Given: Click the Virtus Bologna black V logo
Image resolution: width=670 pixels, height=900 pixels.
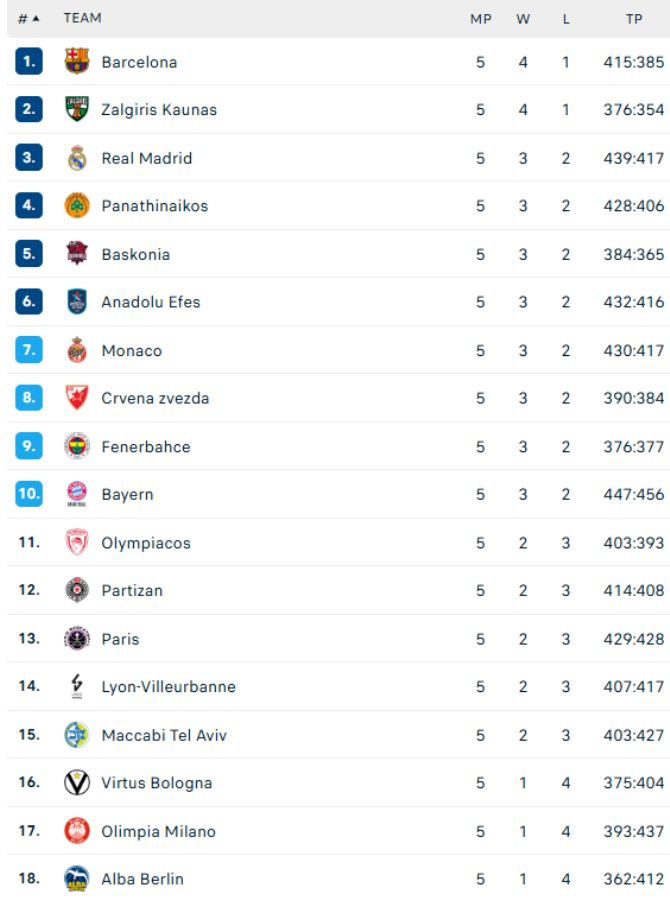Looking at the screenshot, I should [x=77, y=783].
